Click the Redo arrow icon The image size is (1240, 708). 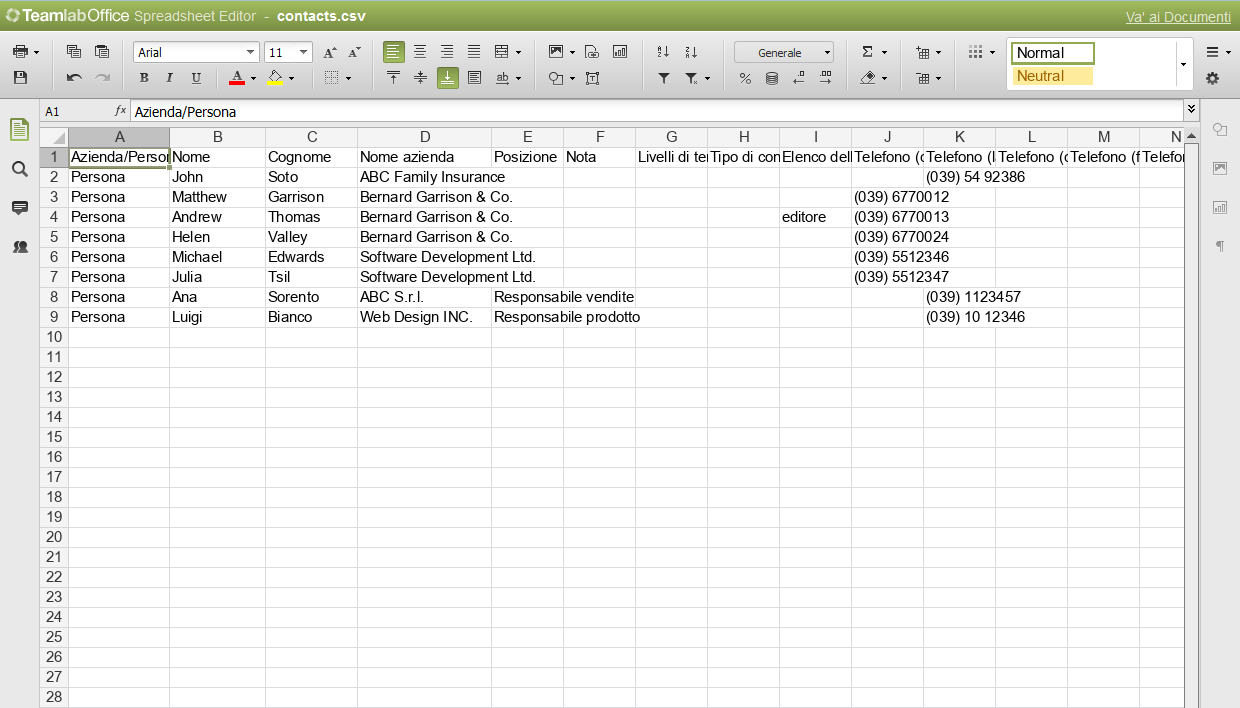[x=102, y=78]
